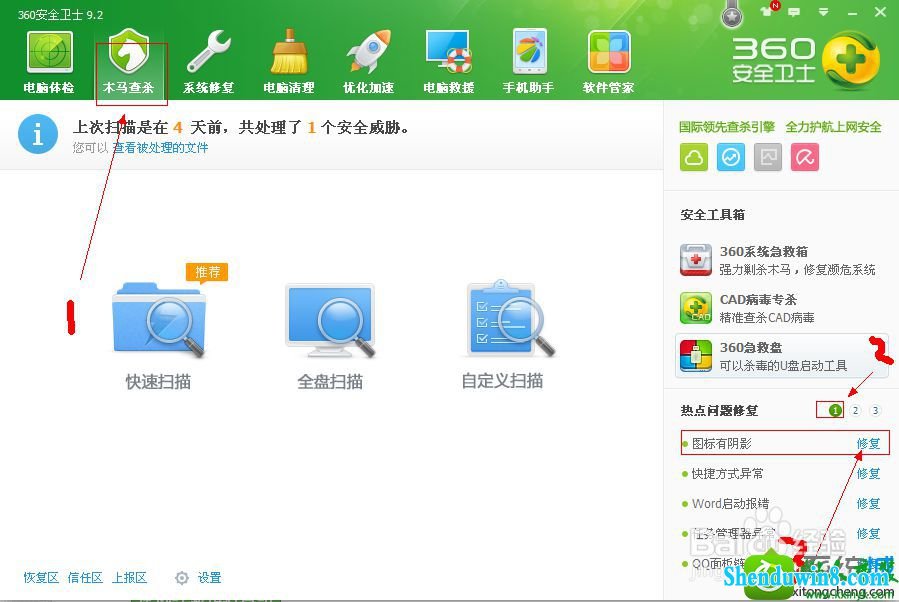Open 电脑救援 monitor lifebuoy icon
The width and height of the screenshot is (899, 602).
coord(449,52)
